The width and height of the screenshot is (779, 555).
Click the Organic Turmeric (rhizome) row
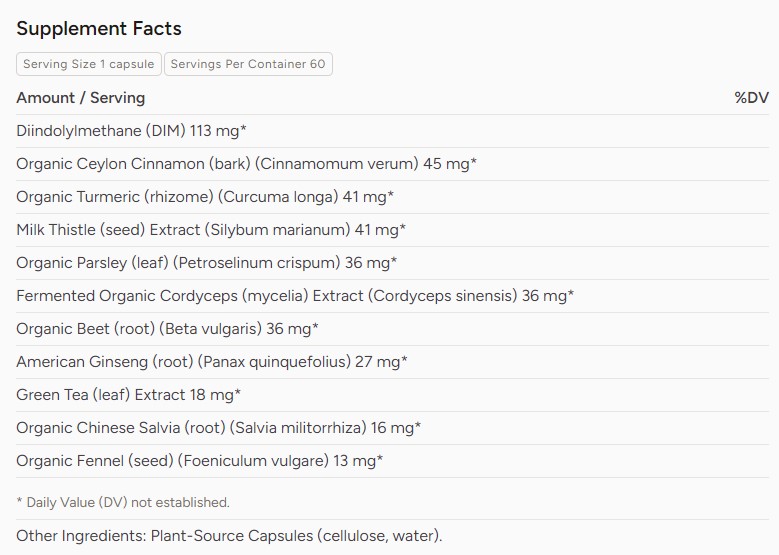tap(205, 197)
